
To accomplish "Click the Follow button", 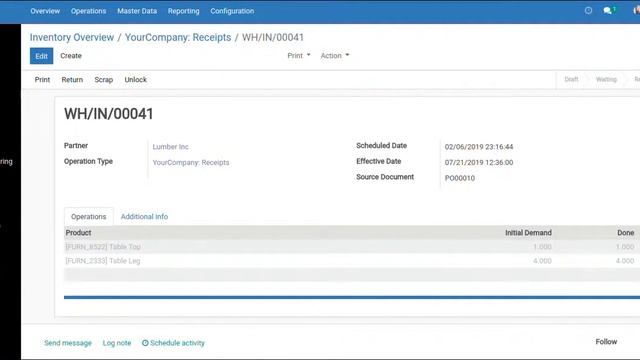I will click(606, 342).
